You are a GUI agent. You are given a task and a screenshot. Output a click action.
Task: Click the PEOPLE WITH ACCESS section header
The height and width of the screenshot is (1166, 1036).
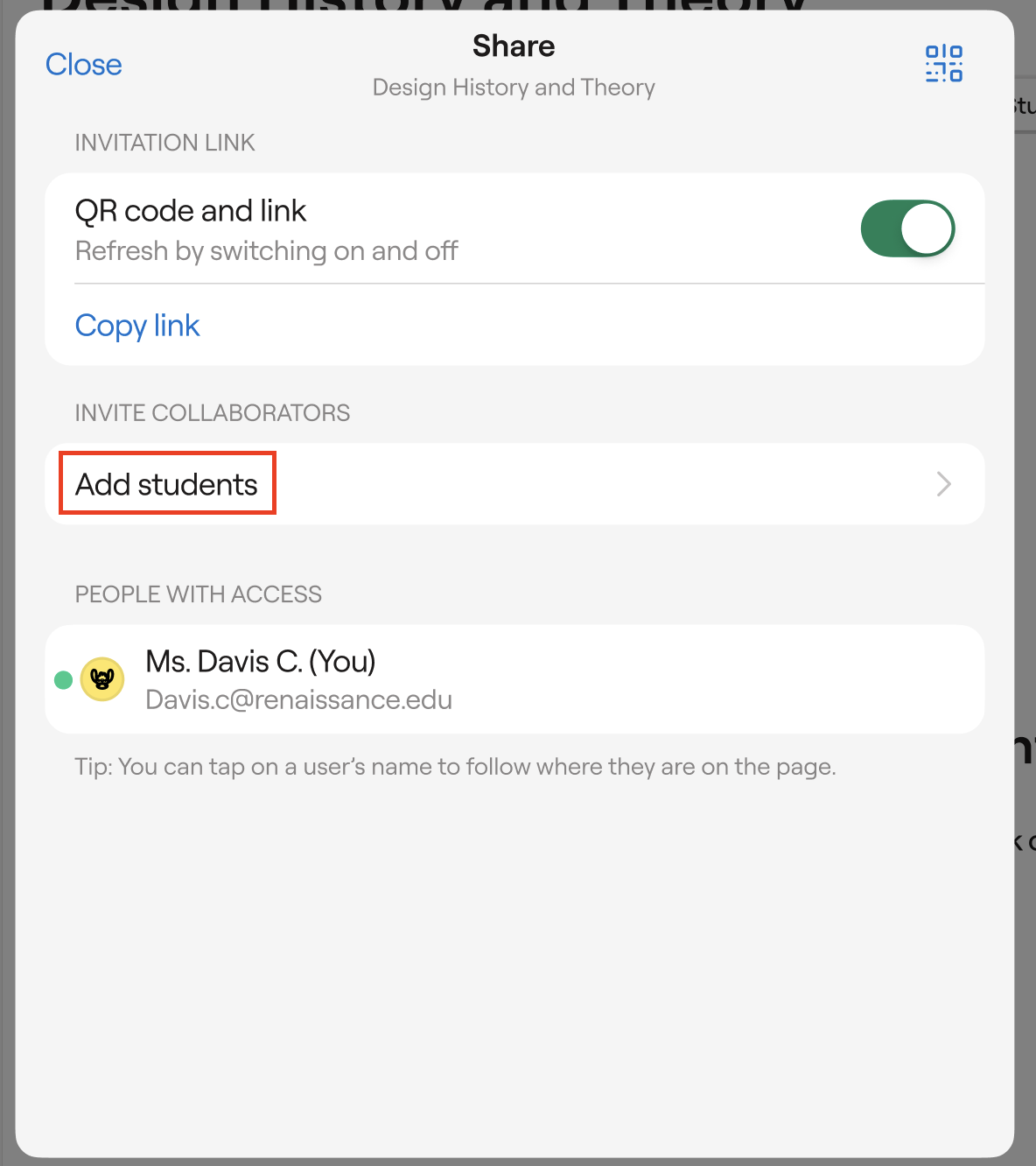click(199, 594)
